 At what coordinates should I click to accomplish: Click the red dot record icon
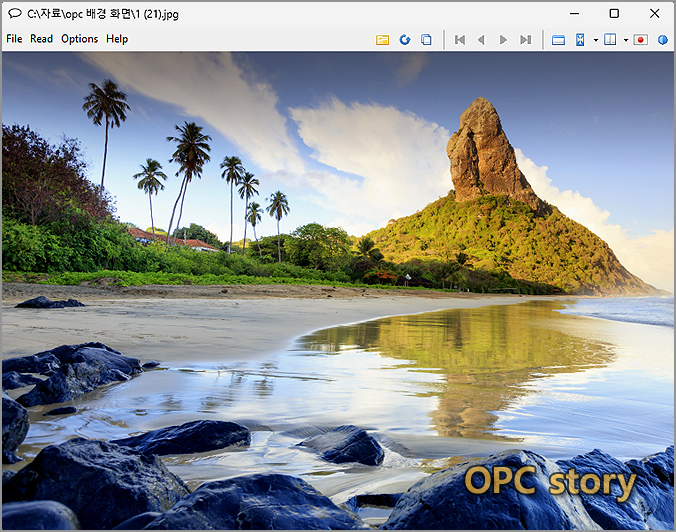click(x=641, y=40)
